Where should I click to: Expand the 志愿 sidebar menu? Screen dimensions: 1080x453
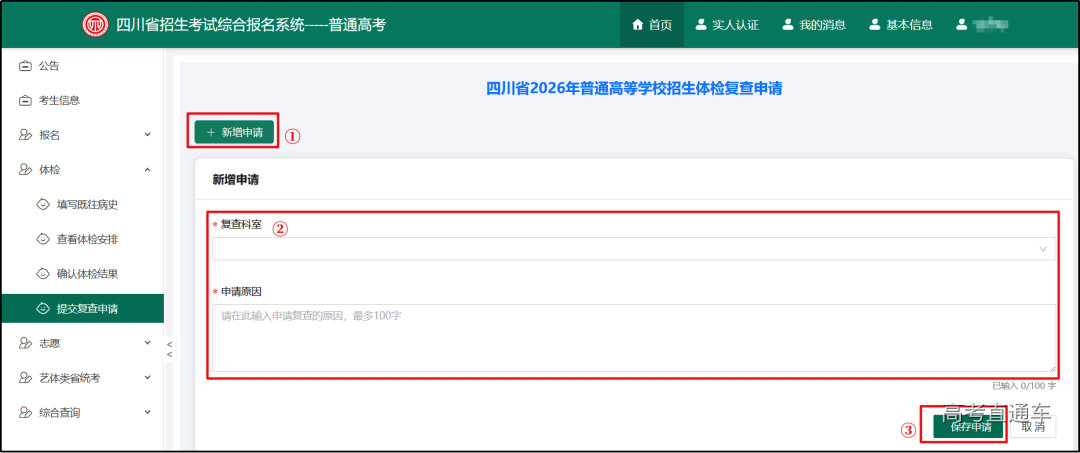tap(147, 343)
